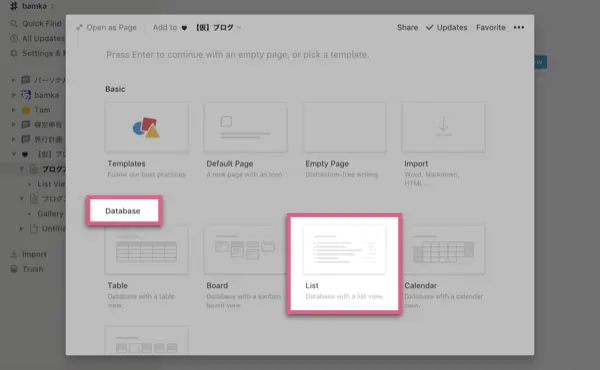Open the 【仮】ブログ location dropdown

click(x=218, y=28)
